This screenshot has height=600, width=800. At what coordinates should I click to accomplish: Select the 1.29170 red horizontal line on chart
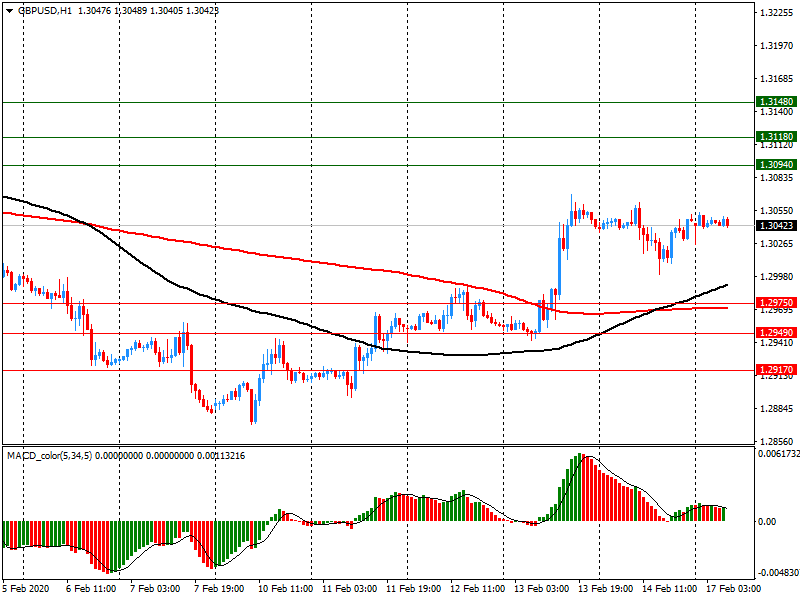click(378, 370)
